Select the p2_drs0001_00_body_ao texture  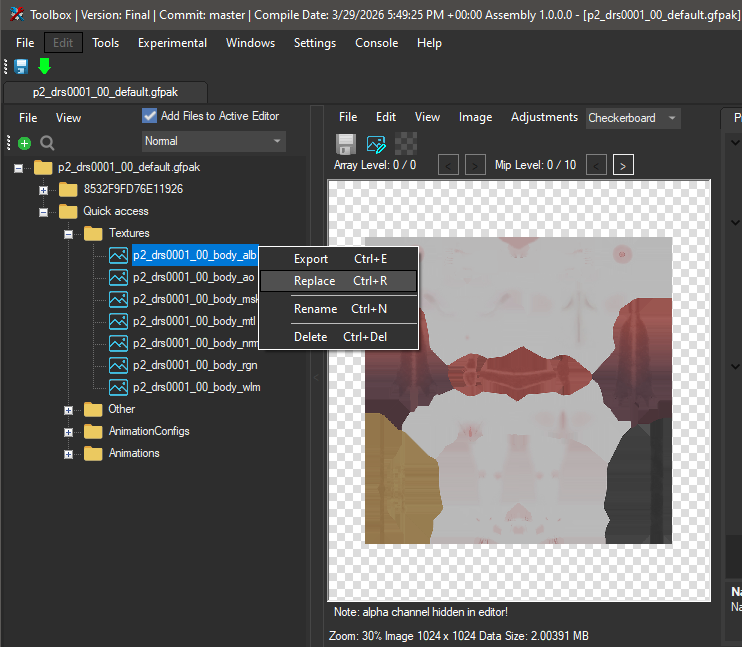(x=194, y=277)
